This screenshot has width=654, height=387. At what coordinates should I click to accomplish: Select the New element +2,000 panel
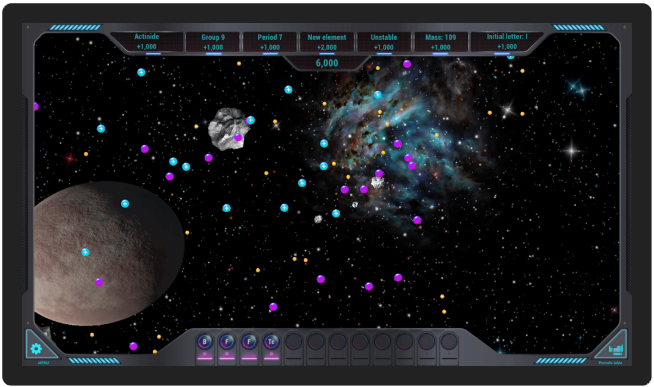[327, 42]
